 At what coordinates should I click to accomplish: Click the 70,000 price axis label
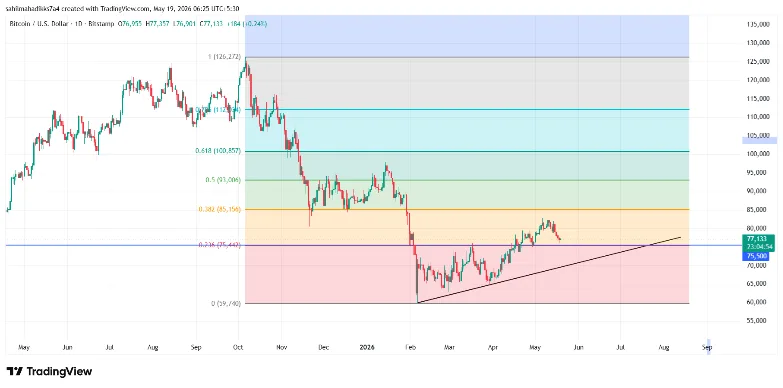757,266
